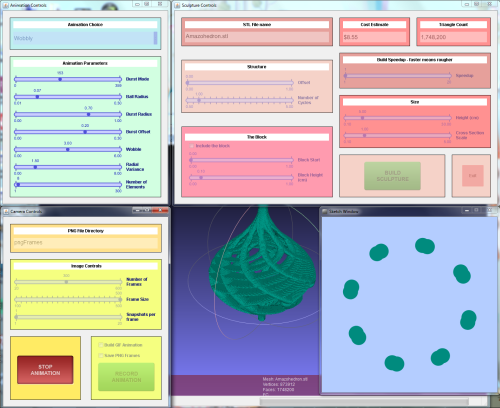Check the Build GIF Animation option
This screenshot has height=408, width=500.
click(101, 345)
